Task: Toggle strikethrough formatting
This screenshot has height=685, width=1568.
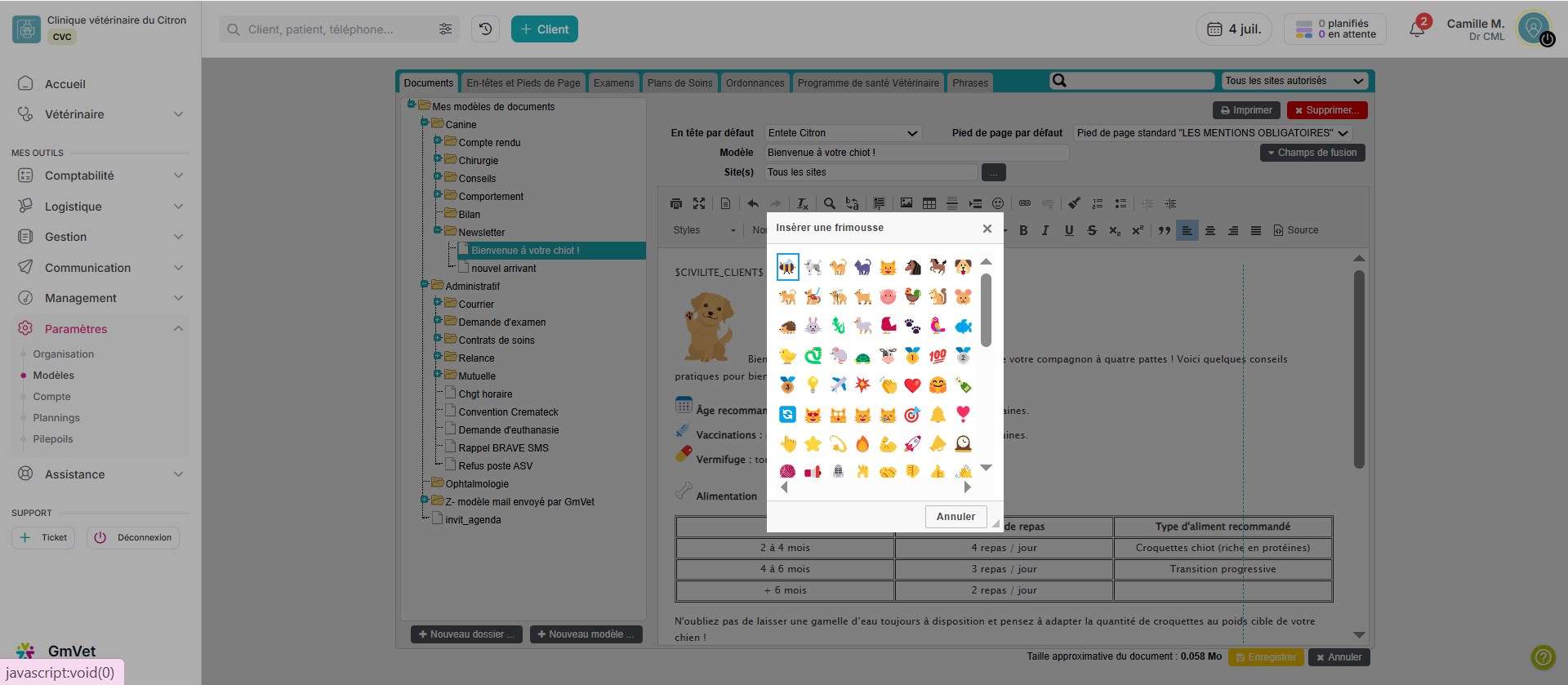Action: click(x=1092, y=230)
